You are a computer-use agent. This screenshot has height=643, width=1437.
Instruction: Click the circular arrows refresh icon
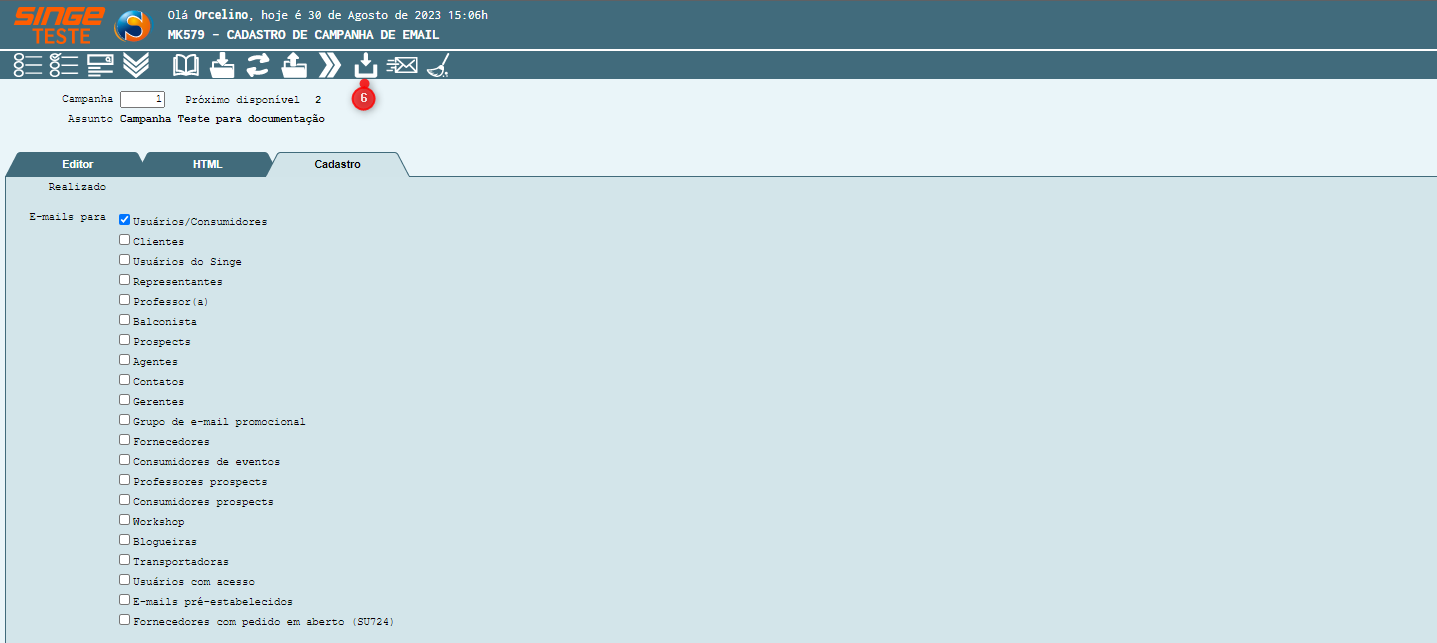pyautogui.click(x=258, y=66)
